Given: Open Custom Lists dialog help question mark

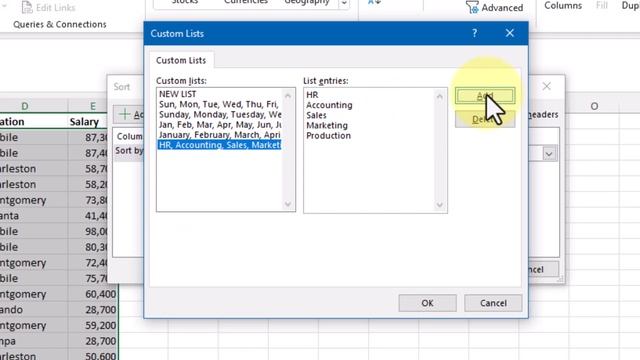Looking at the screenshot, I should (x=474, y=33).
